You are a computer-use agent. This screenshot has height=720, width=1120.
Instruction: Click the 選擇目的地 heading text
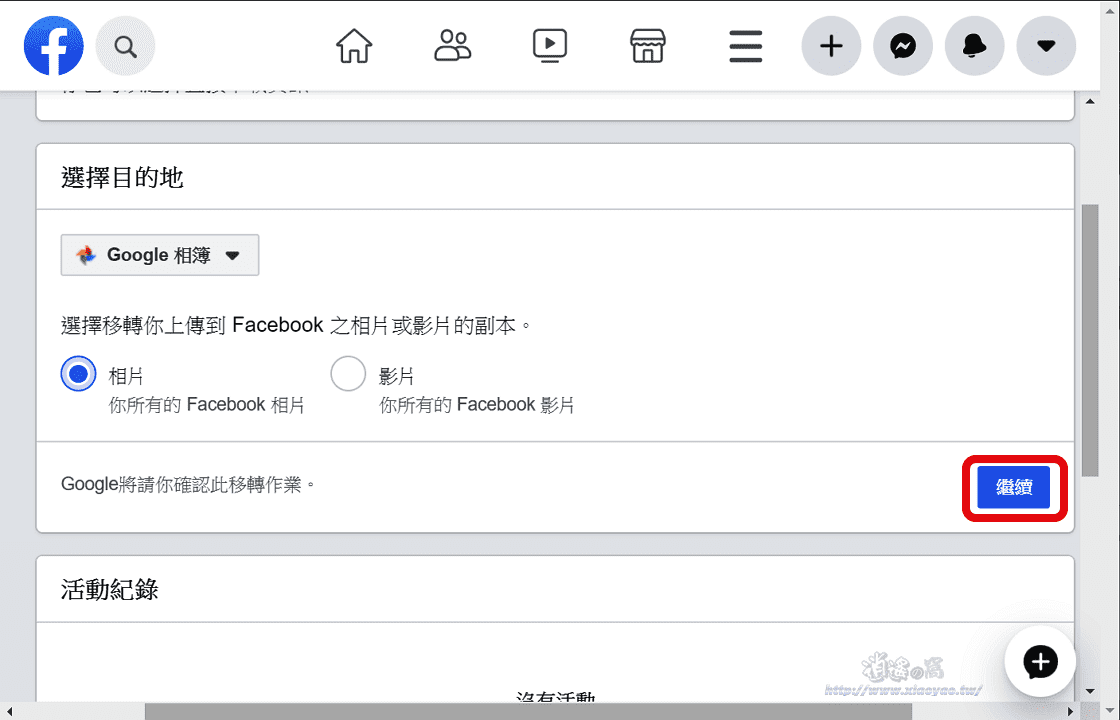click(122, 177)
